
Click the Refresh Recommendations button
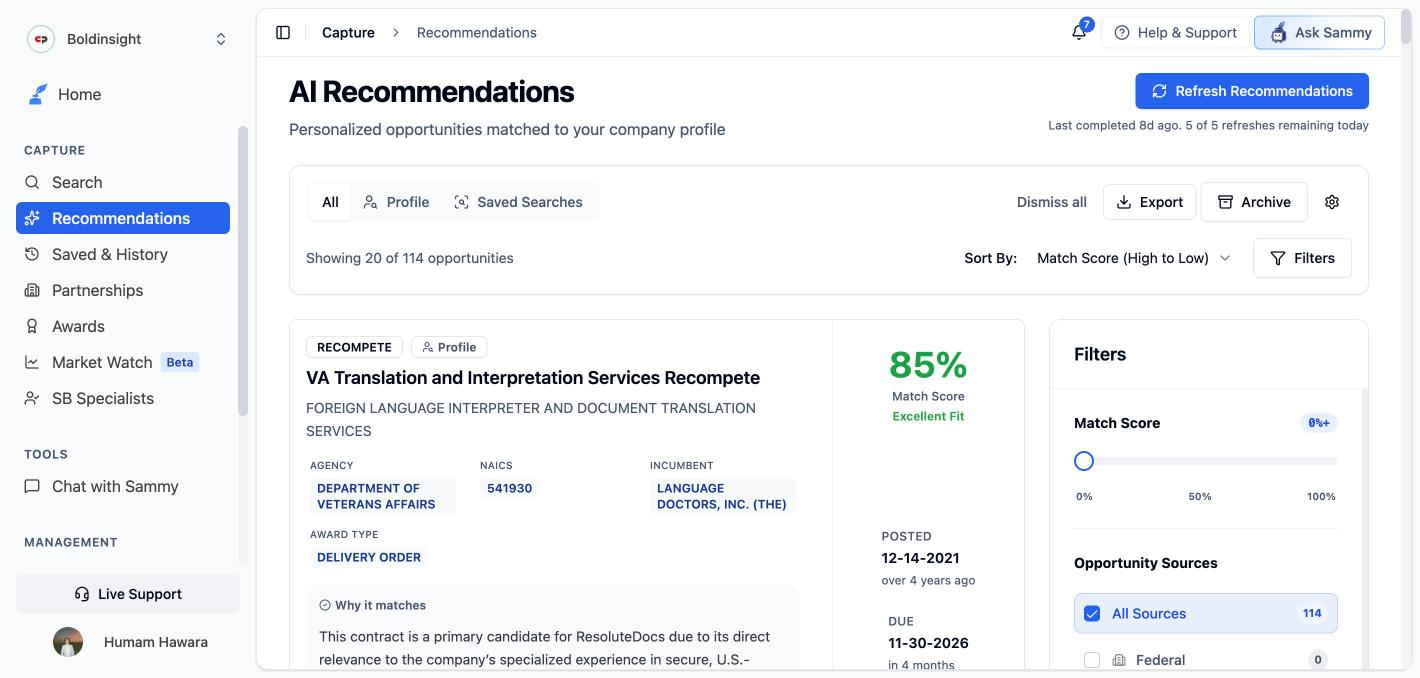pyautogui.click(x=1252, y=91)
